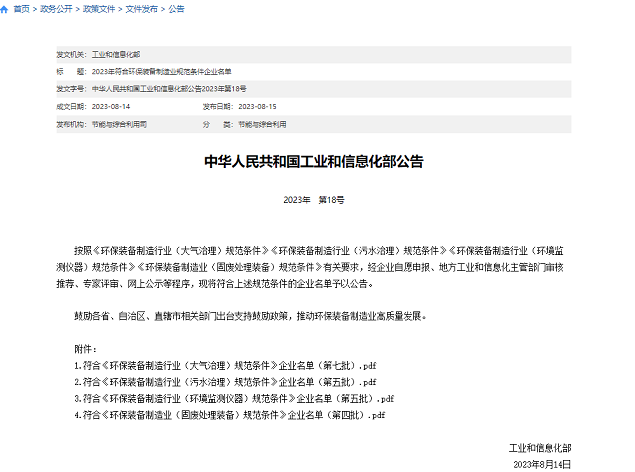Click paragraph starting 鼓励各省、自治区
635x472 pixels.
point(250,316)
